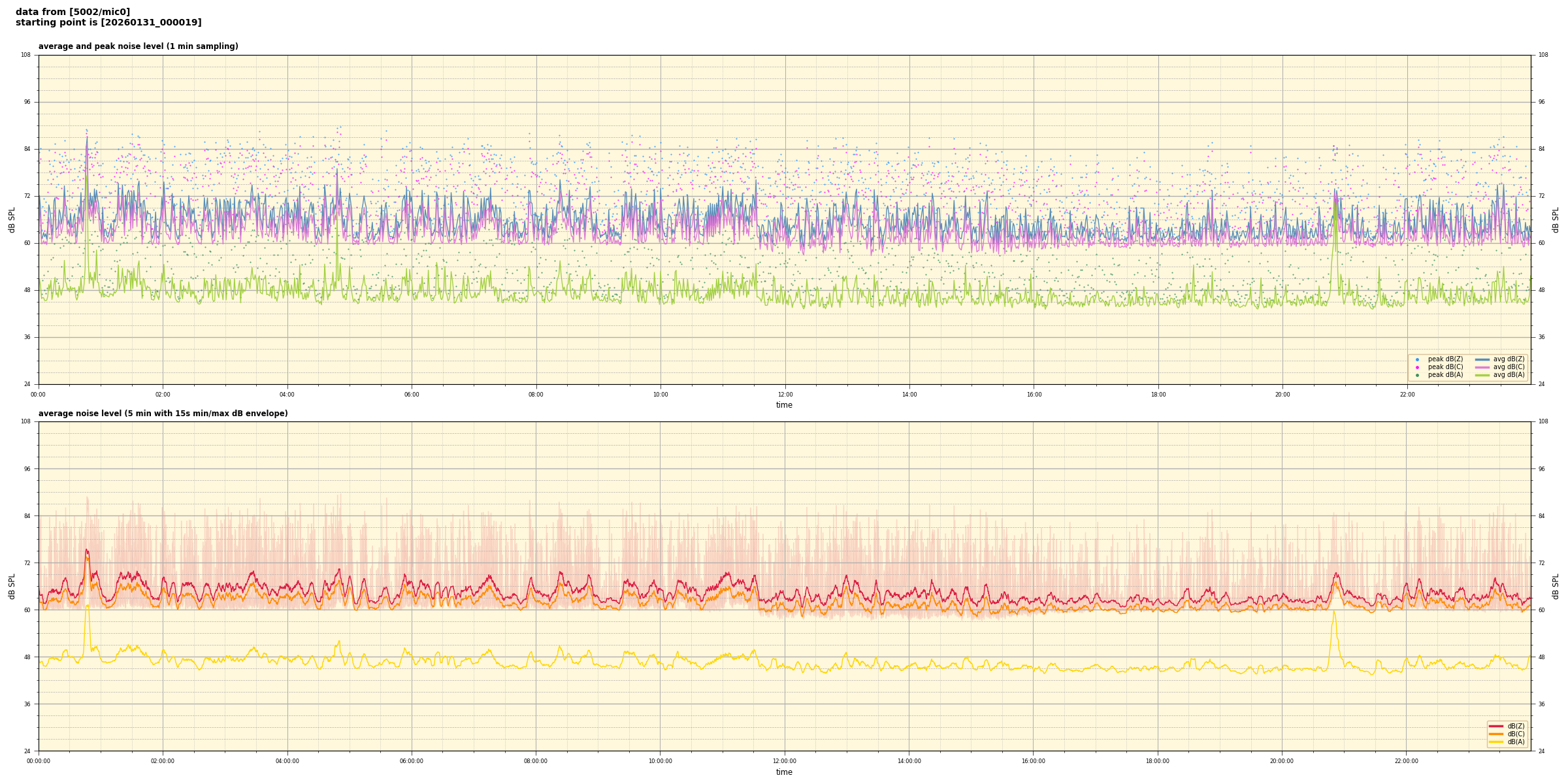1568x784 pixels.
Task: Click the peak dB(A) legend marker
Action: point(1417,375)
